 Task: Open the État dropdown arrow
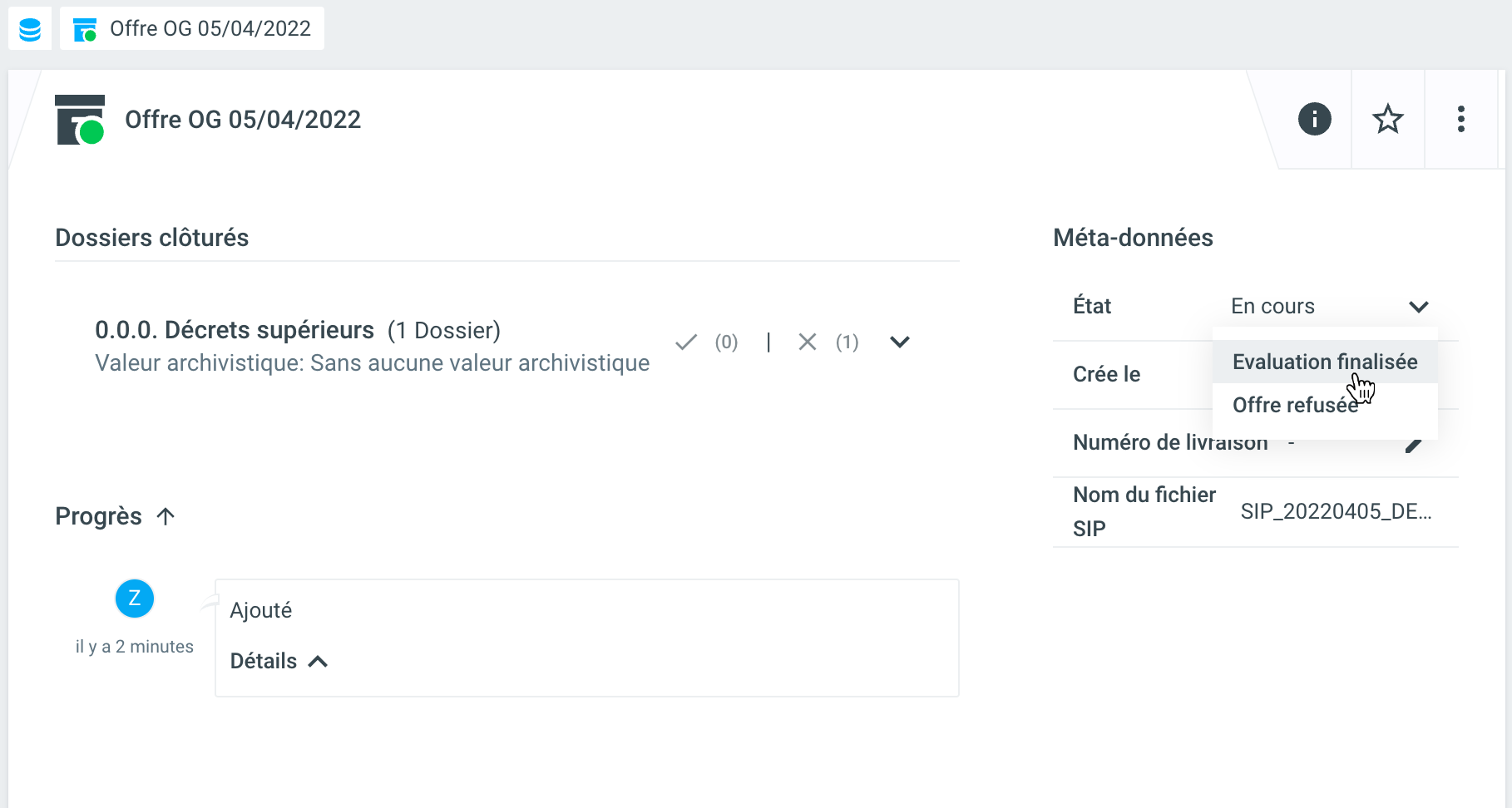1418,307
